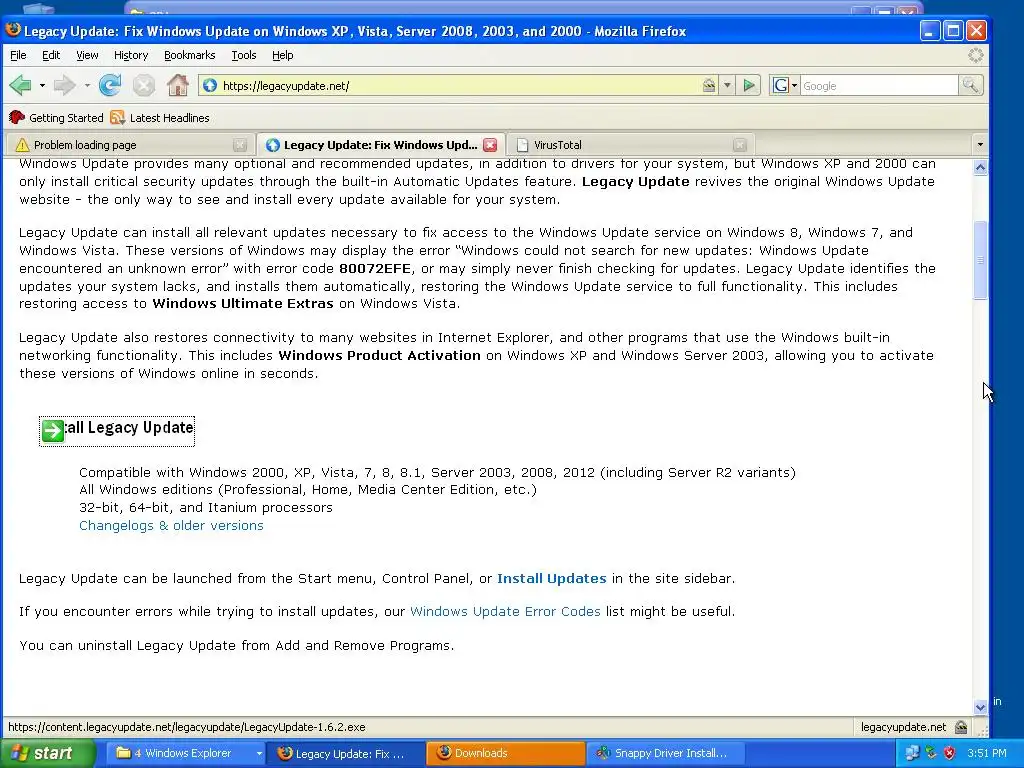Click the taskbar clock 3:51 PM
The height and width of the screenshot is (768, 1024).
point(987,753)
